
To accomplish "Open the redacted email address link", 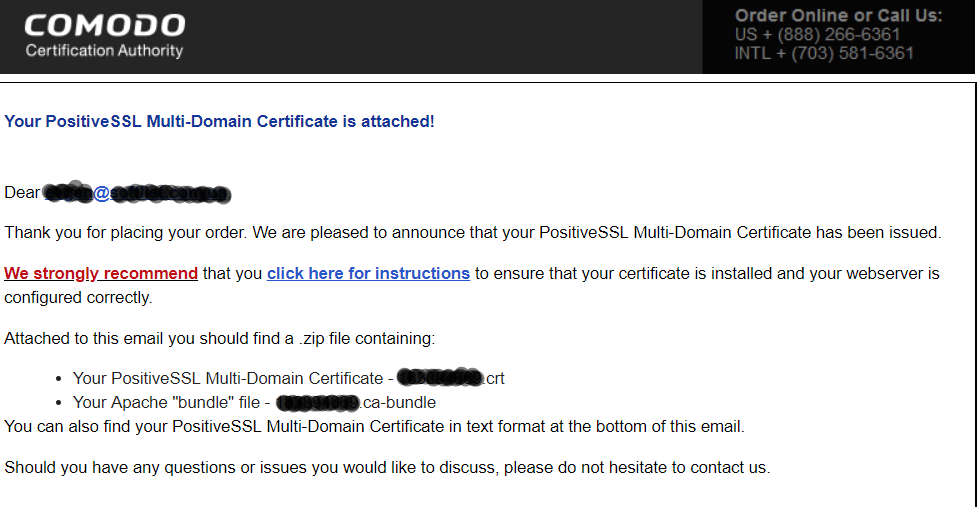I will click(137, 193).
